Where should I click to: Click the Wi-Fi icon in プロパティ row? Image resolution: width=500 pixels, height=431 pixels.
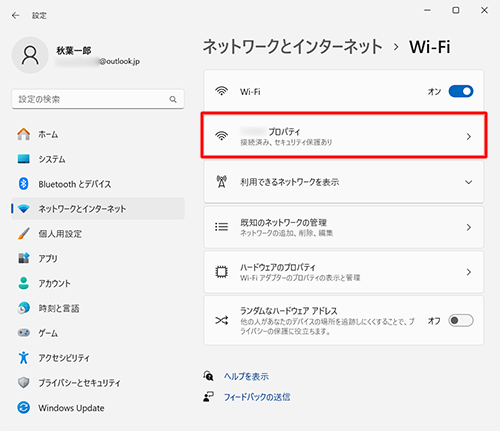pyautogui.click(x=221, y=136)
